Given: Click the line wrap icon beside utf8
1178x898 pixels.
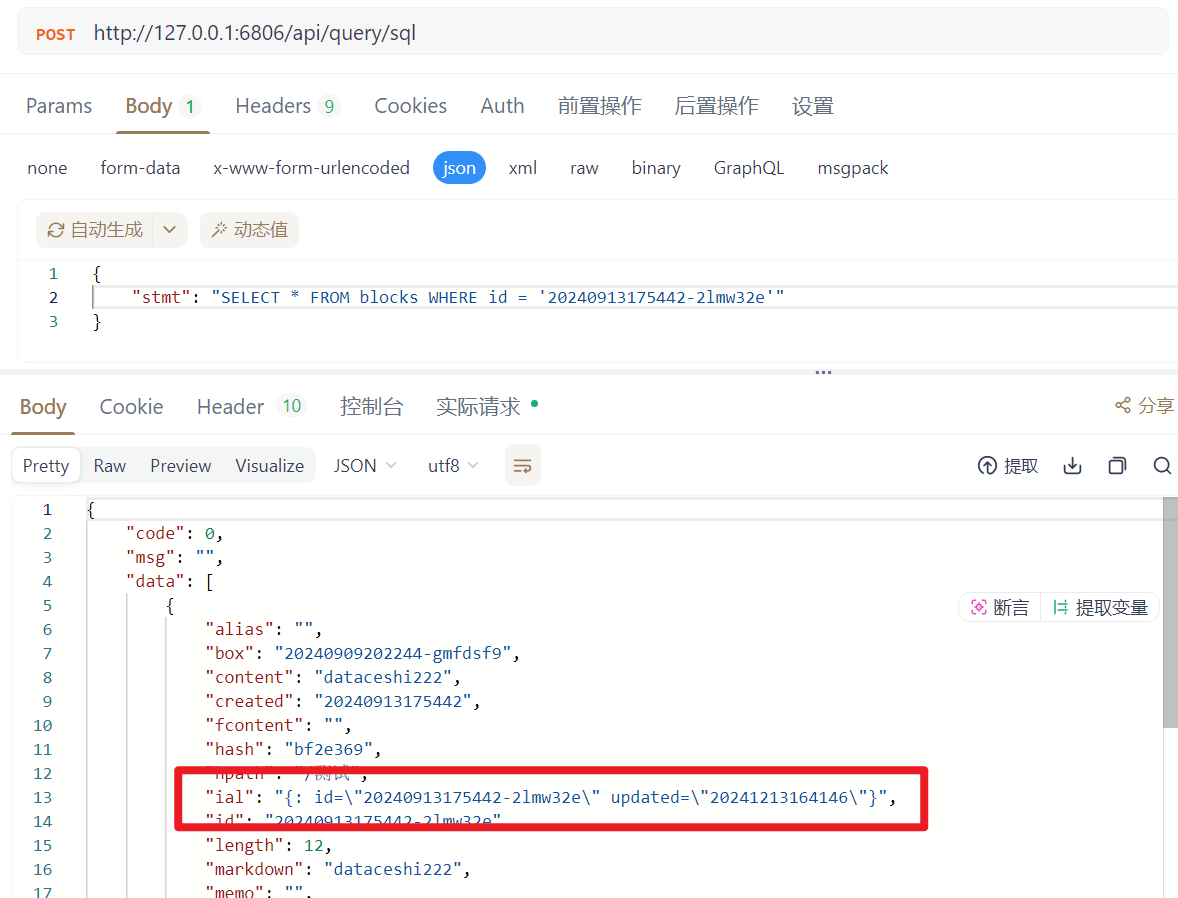Looking at the screenshot, I should point(522,464).
